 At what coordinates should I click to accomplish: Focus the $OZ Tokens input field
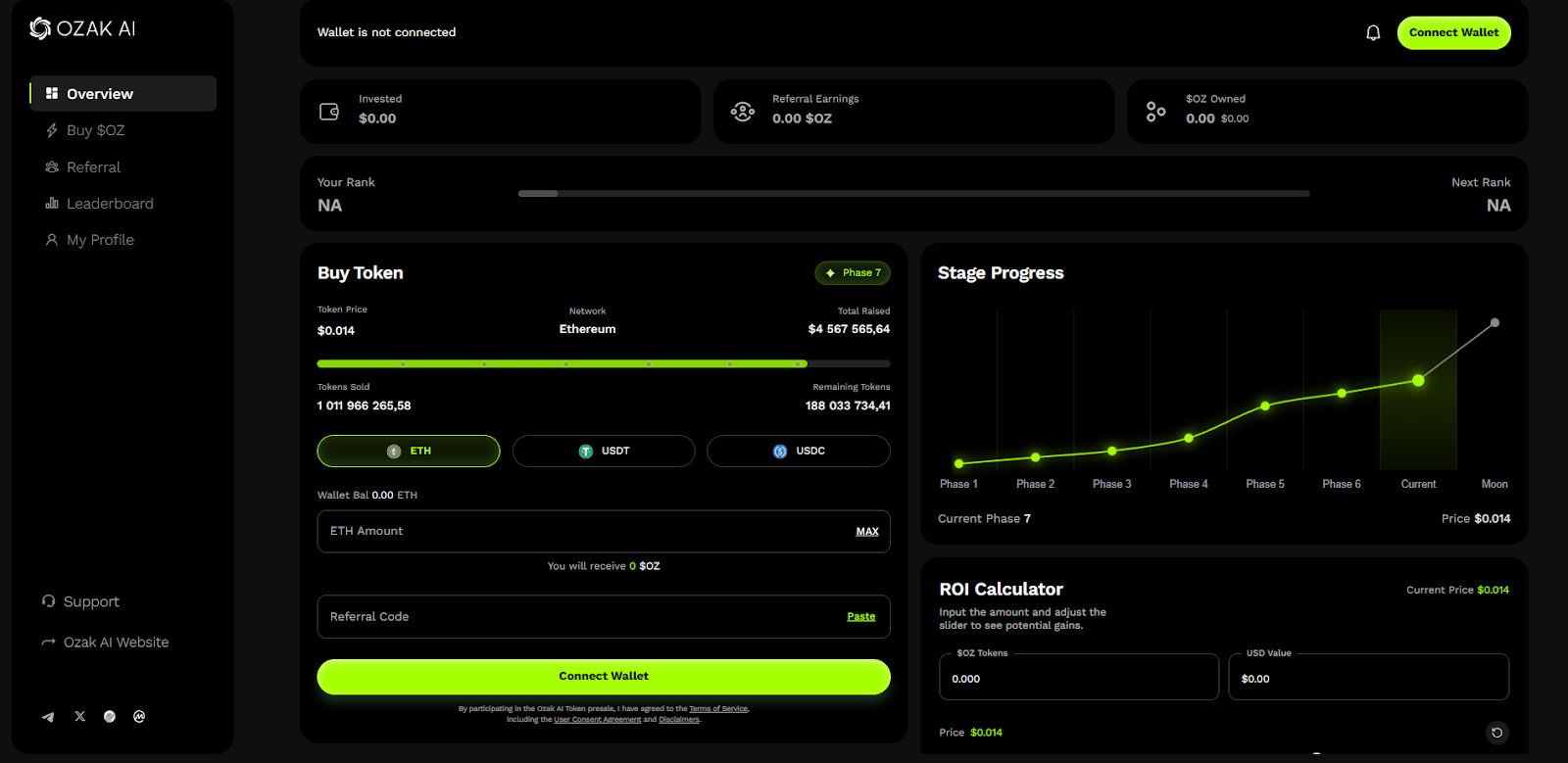click(x=1078, y=678)
